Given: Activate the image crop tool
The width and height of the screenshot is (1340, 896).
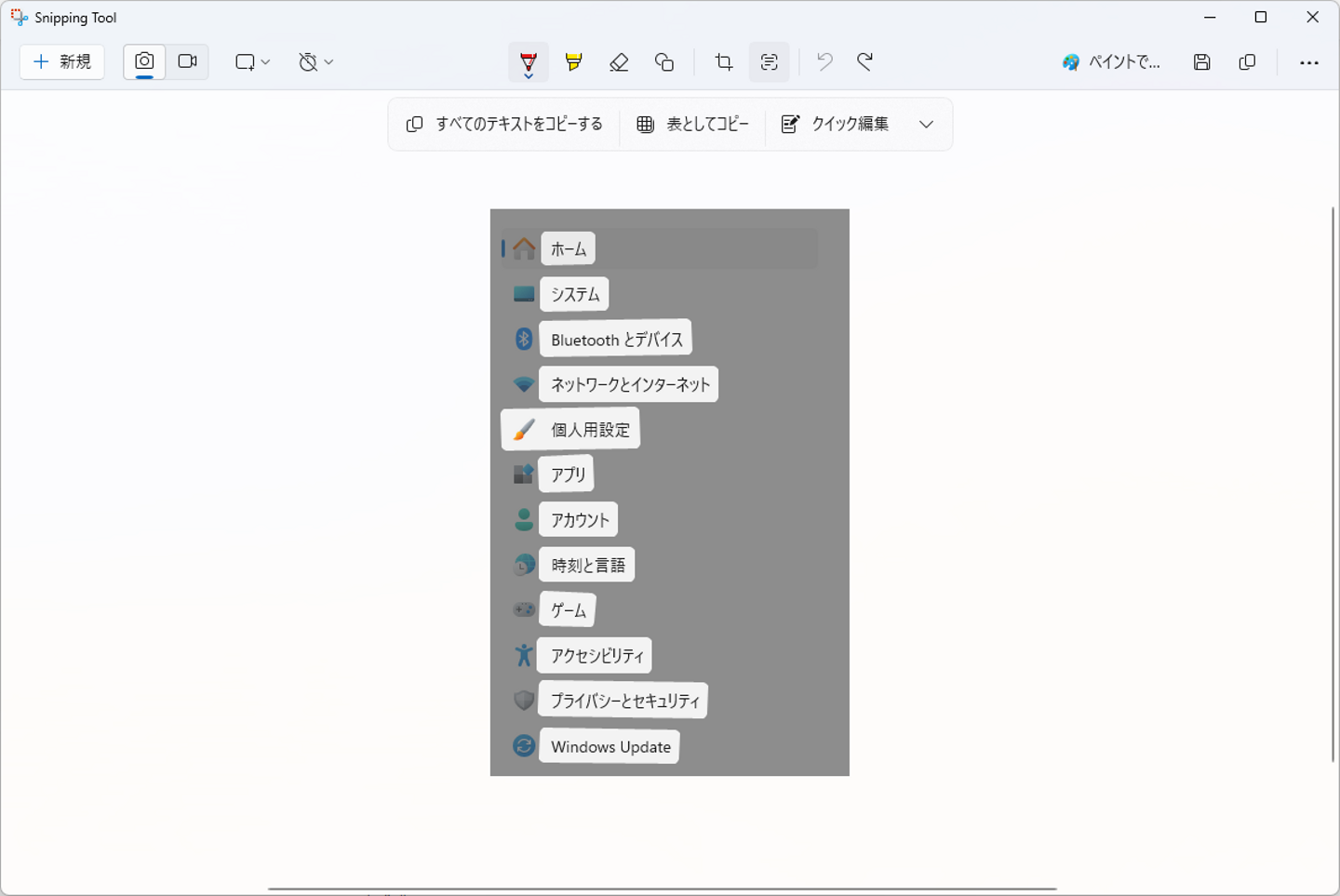Looking at the screenshot, I should (724, 62).
